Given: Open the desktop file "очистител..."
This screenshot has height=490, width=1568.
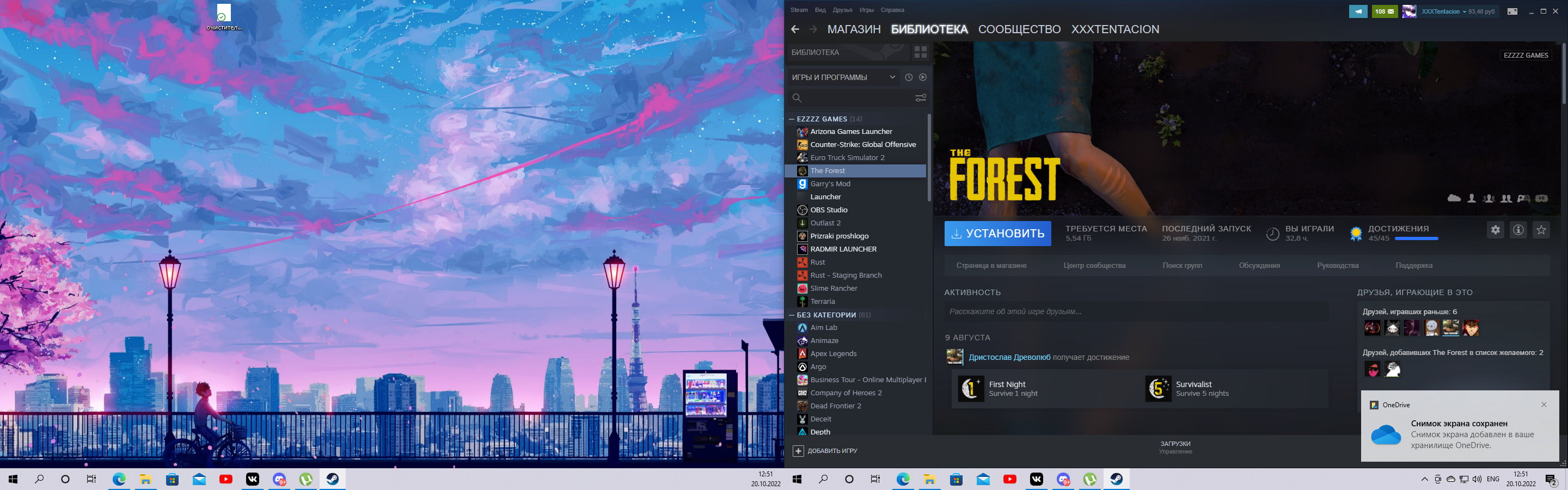Looking at the screenshot, I should (224, 17).
